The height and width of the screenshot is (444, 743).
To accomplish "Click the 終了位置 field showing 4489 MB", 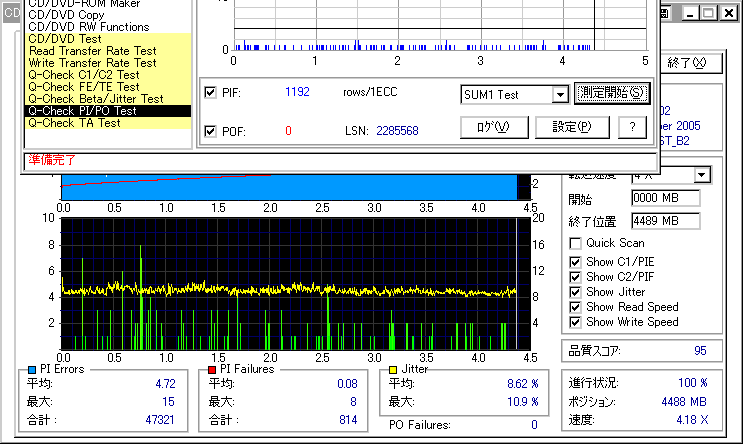I will [664, 220].
